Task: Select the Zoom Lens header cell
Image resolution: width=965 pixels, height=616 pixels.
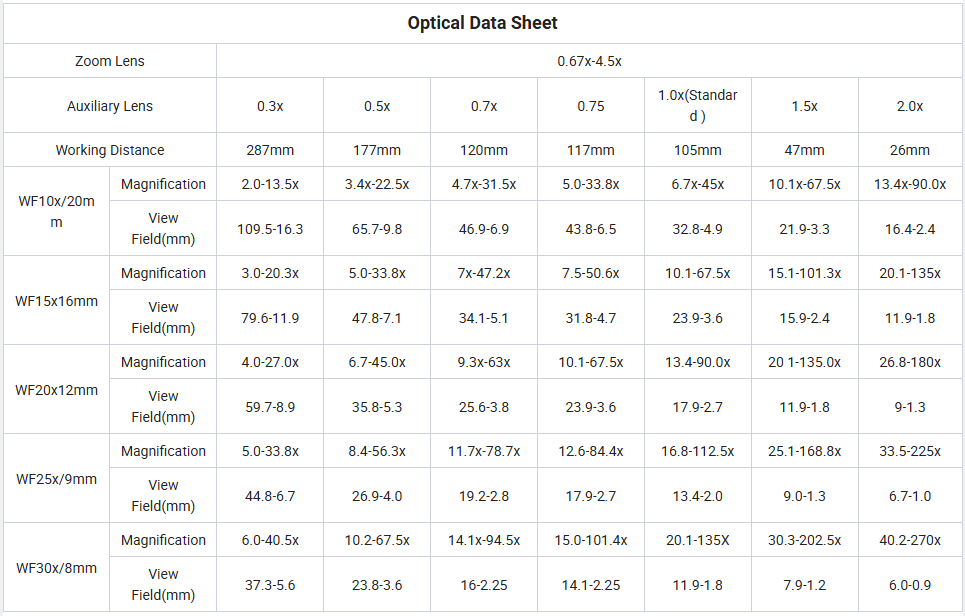Action: tap(110, 61)
